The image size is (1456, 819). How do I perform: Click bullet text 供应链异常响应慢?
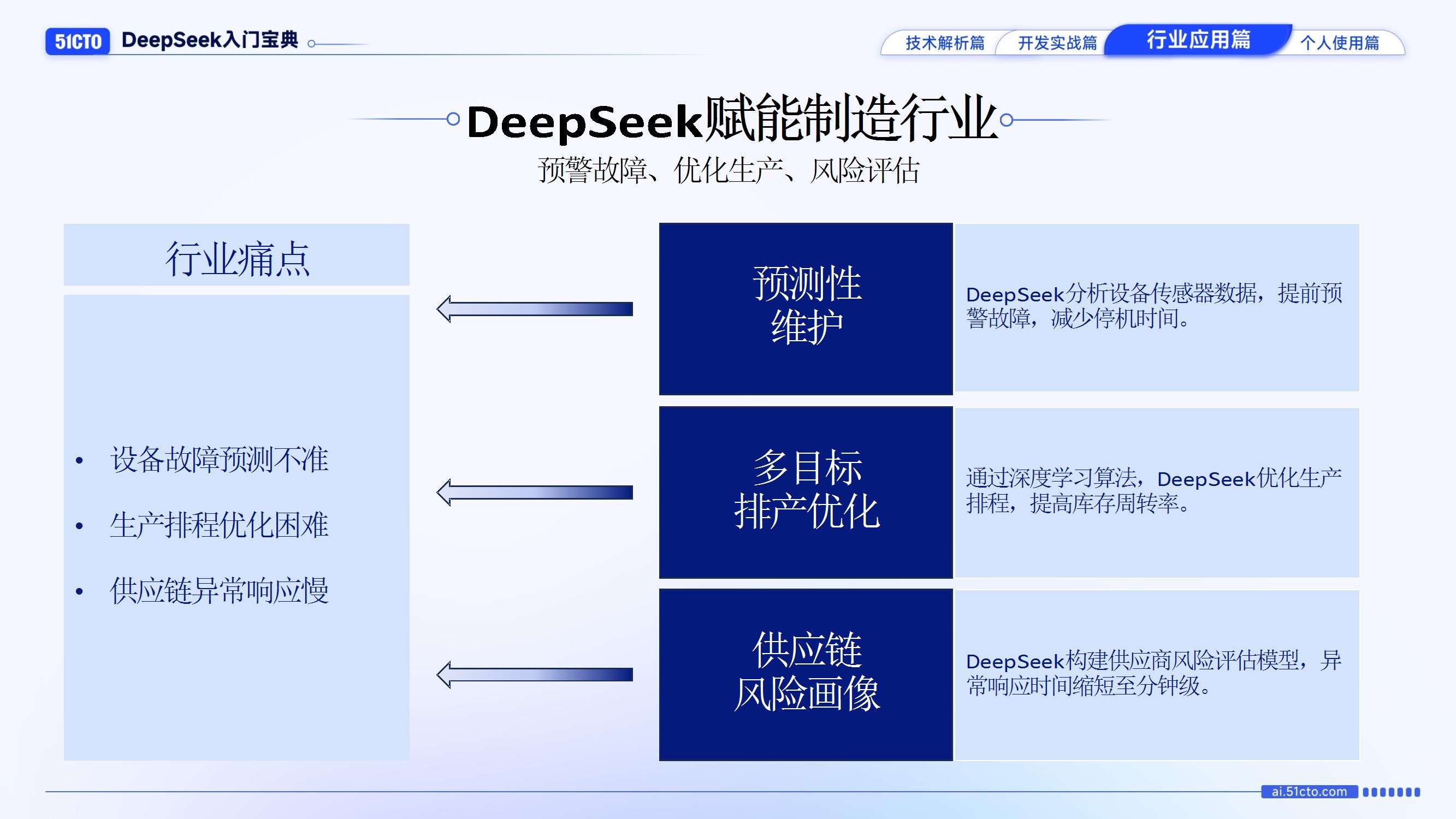coord(219,591)
